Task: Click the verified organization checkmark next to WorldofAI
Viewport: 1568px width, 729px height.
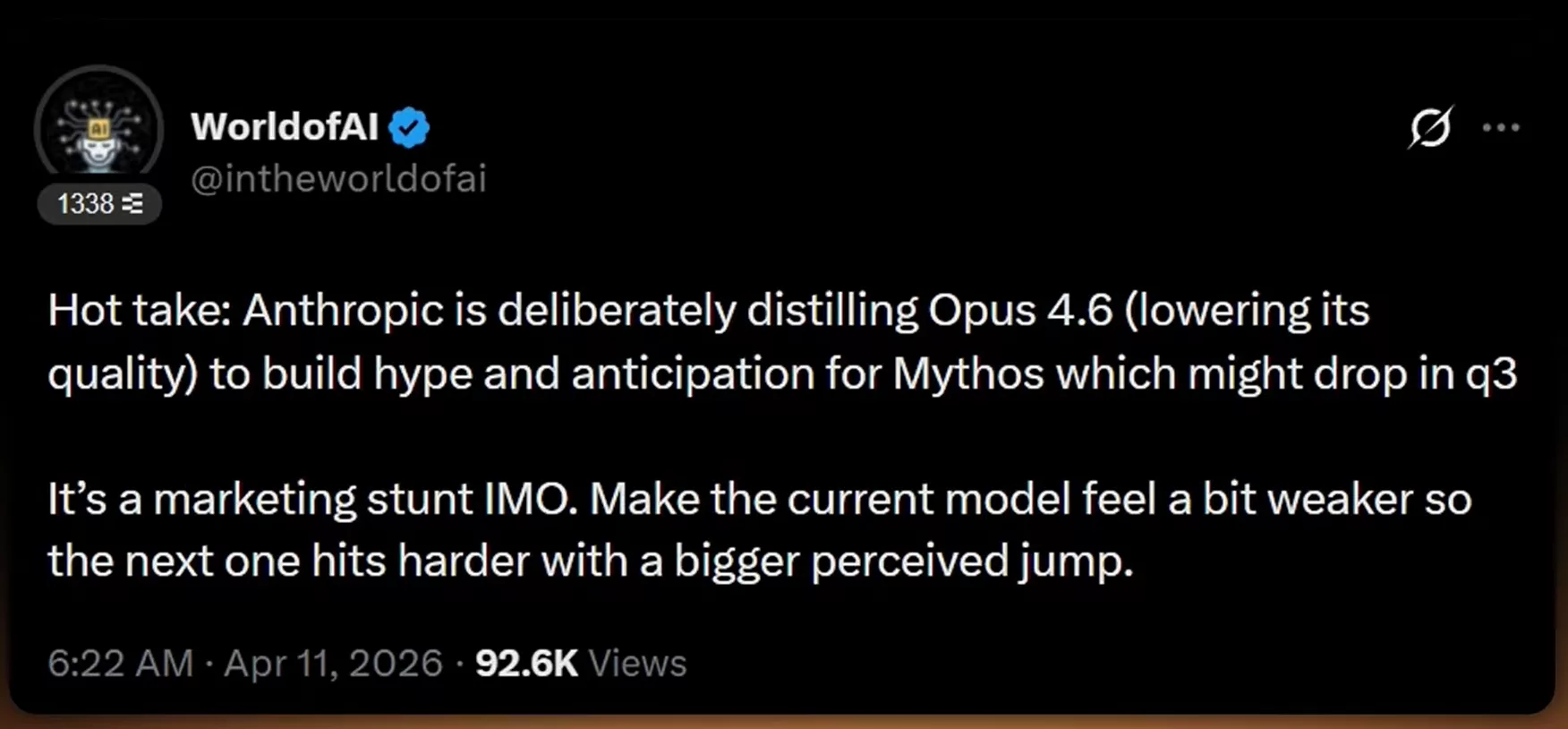Action: coord(410,125)
